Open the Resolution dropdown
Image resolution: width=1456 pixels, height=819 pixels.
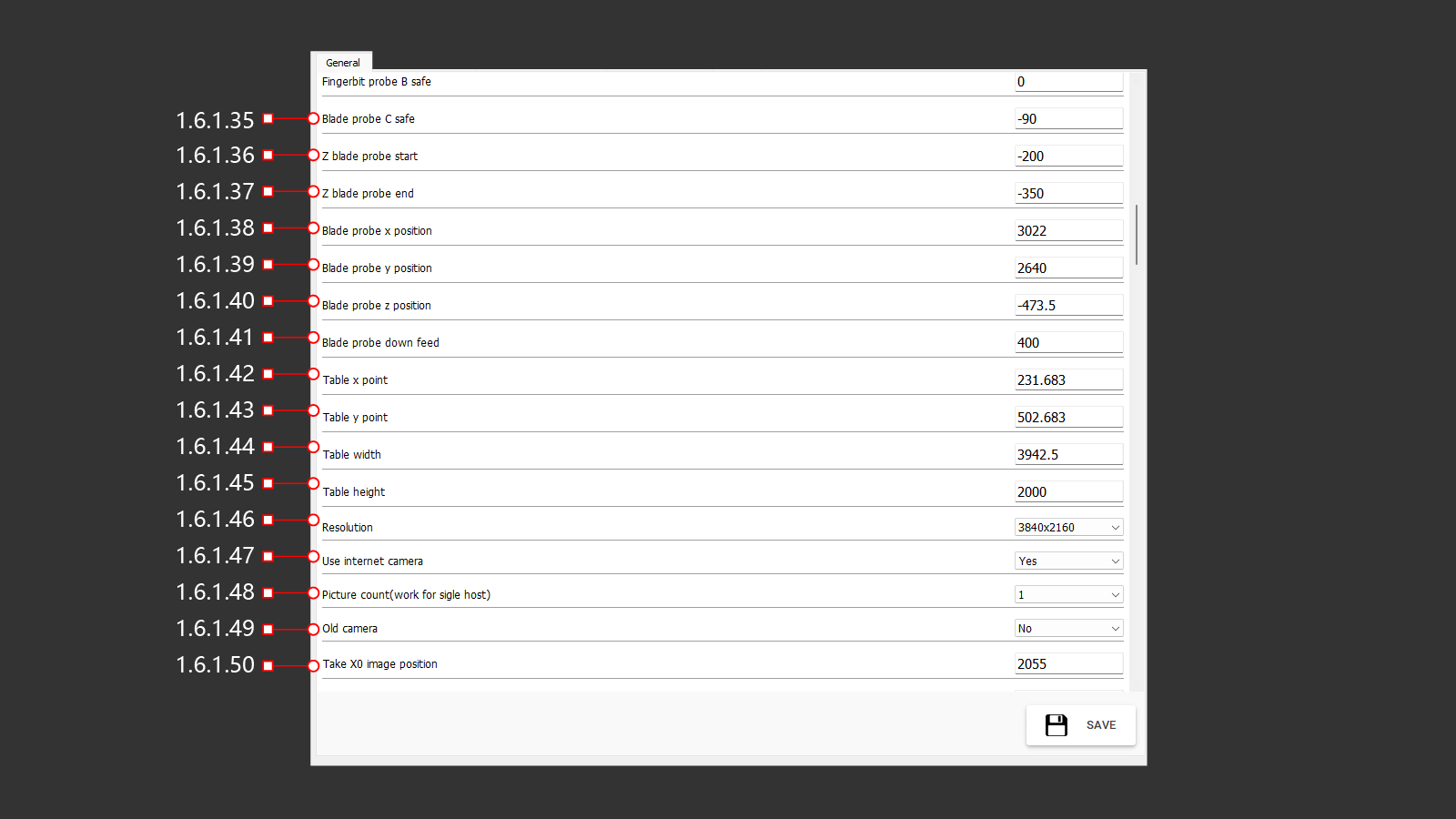pyautogui.click(x=1068, y=528)
